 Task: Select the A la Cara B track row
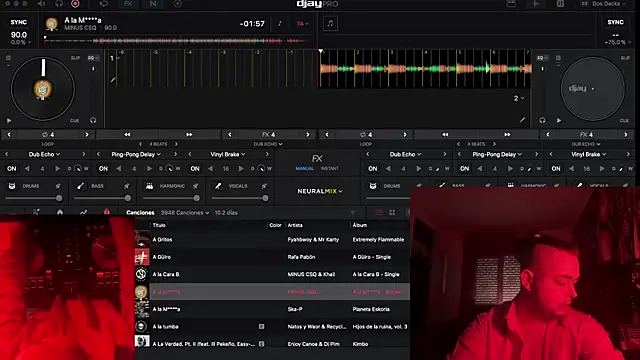pyautogui.click(x=272, y=274)
